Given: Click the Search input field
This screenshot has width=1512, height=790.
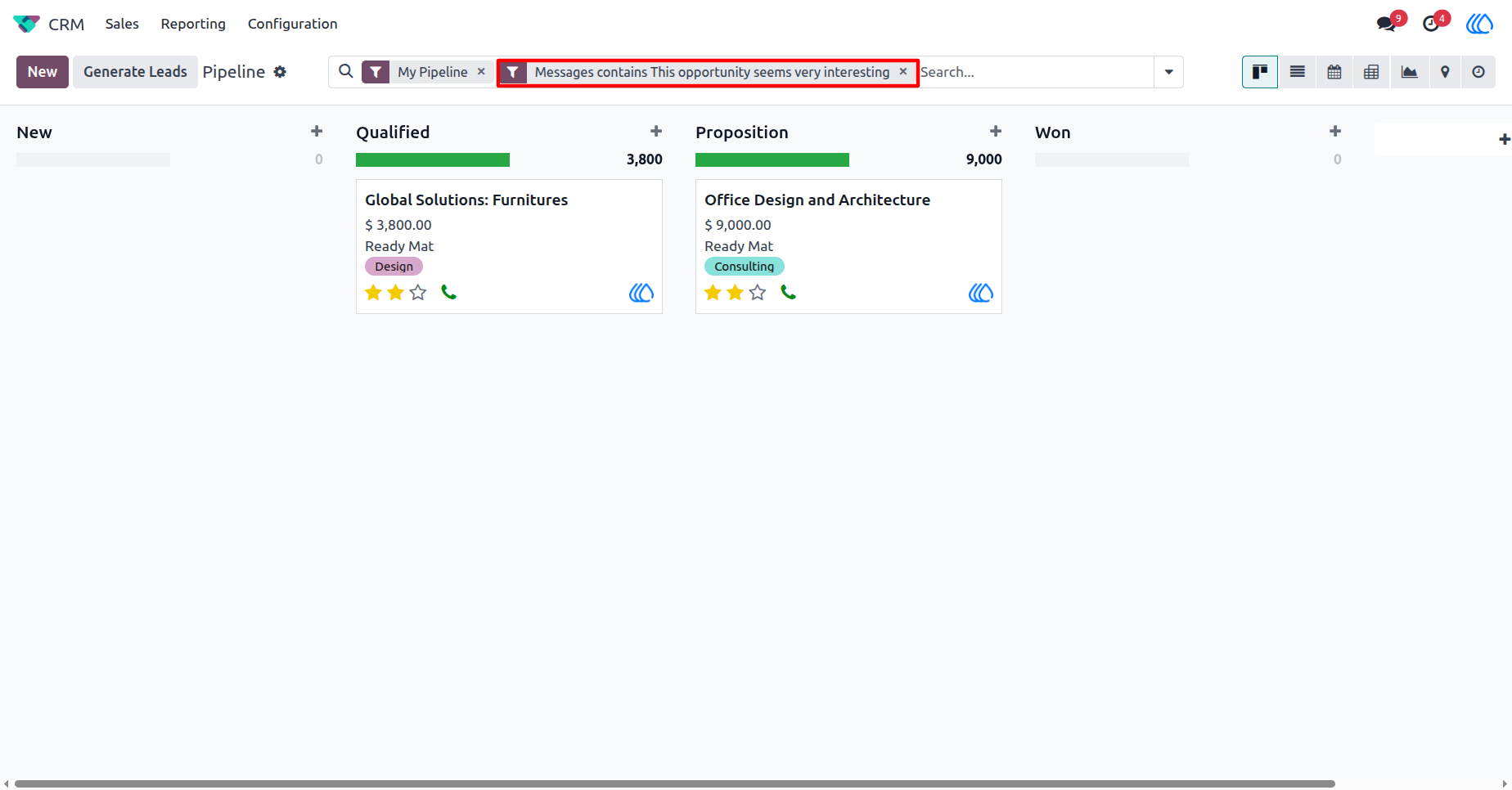Looking at the screenshot, I should [x=1036, y=72].
